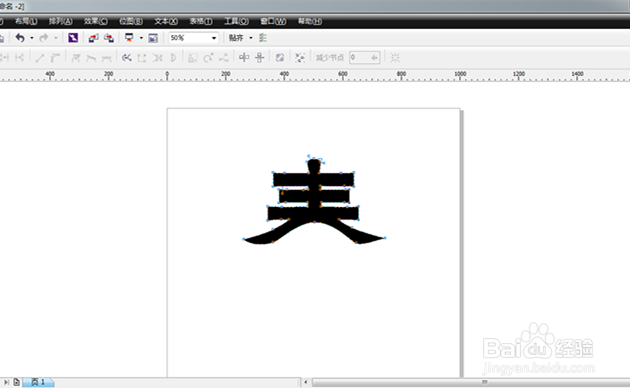Click the black 夫 character shape on the canvas
Image resolution: width=630 pixels, height=390 pixels.
[314, 201]
